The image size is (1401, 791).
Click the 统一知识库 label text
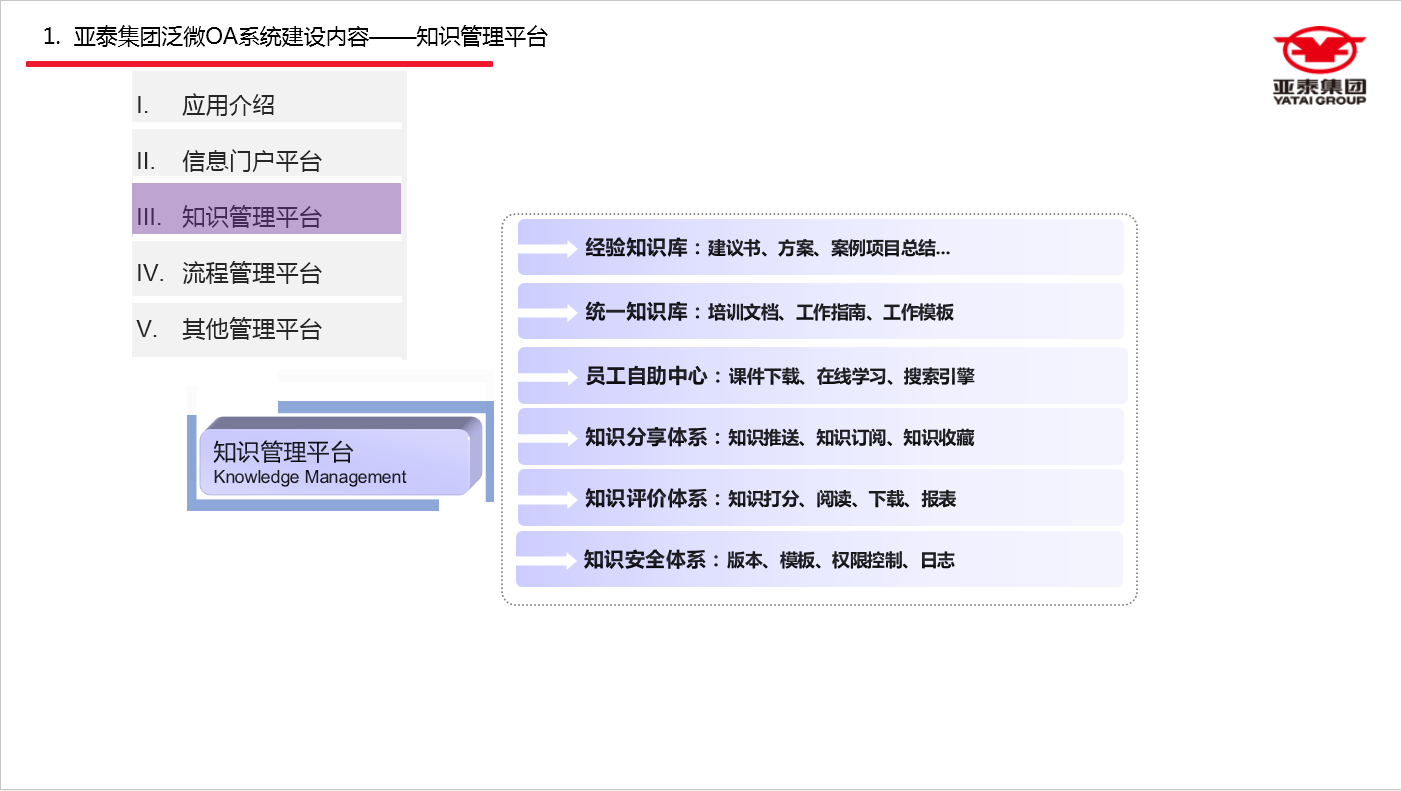tap(636, 313)
